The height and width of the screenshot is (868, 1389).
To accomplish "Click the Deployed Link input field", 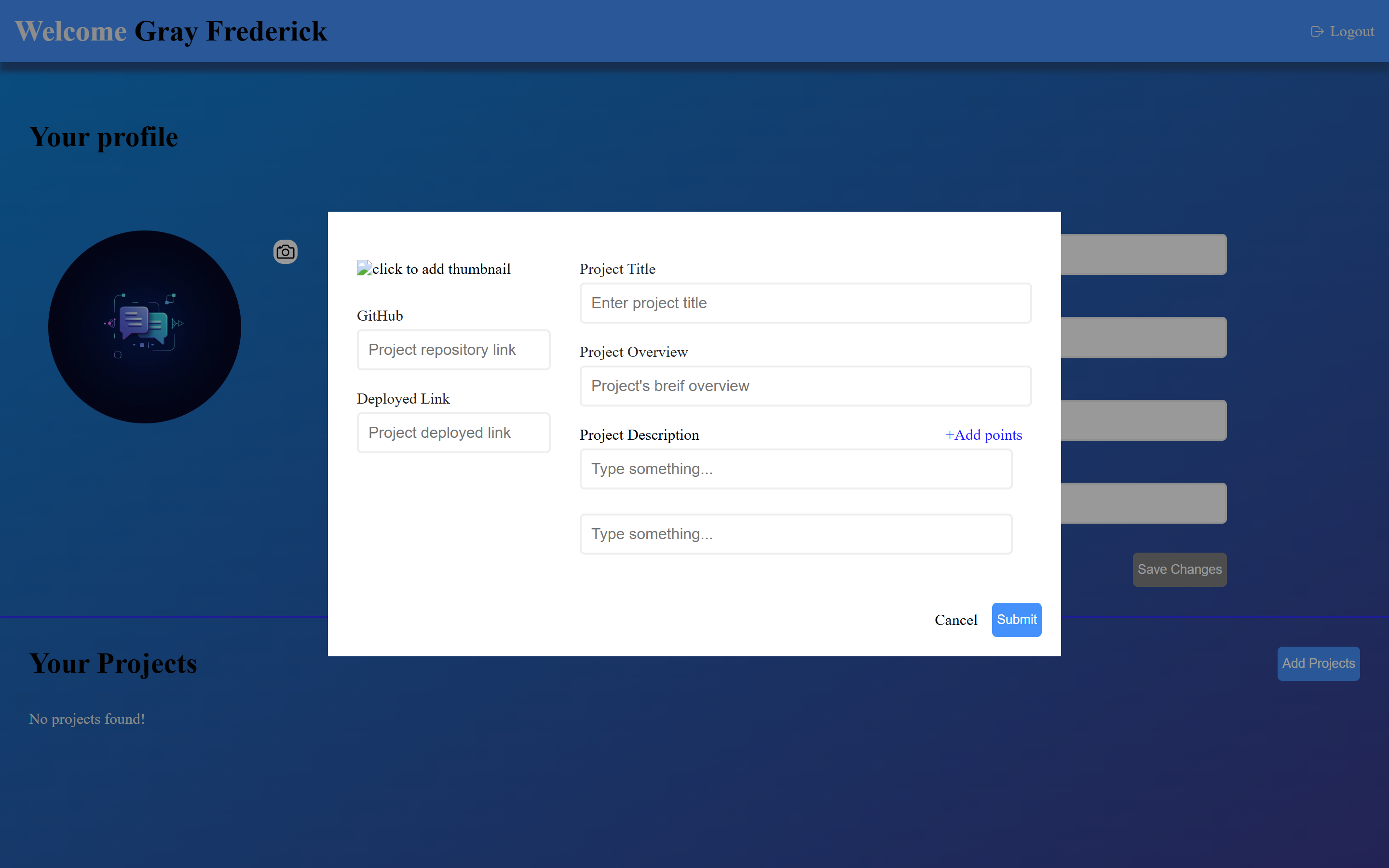I will 453,433.
